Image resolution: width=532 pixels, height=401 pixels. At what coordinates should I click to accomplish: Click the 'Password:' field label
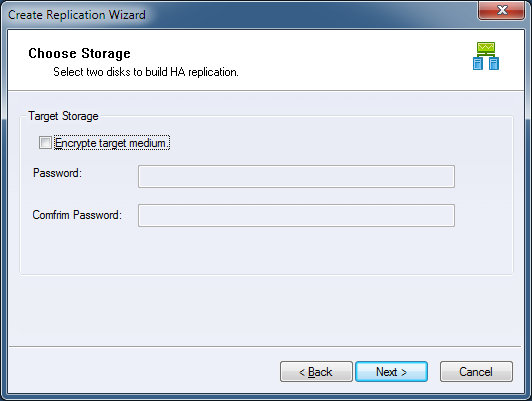click(x=57, y=173)
